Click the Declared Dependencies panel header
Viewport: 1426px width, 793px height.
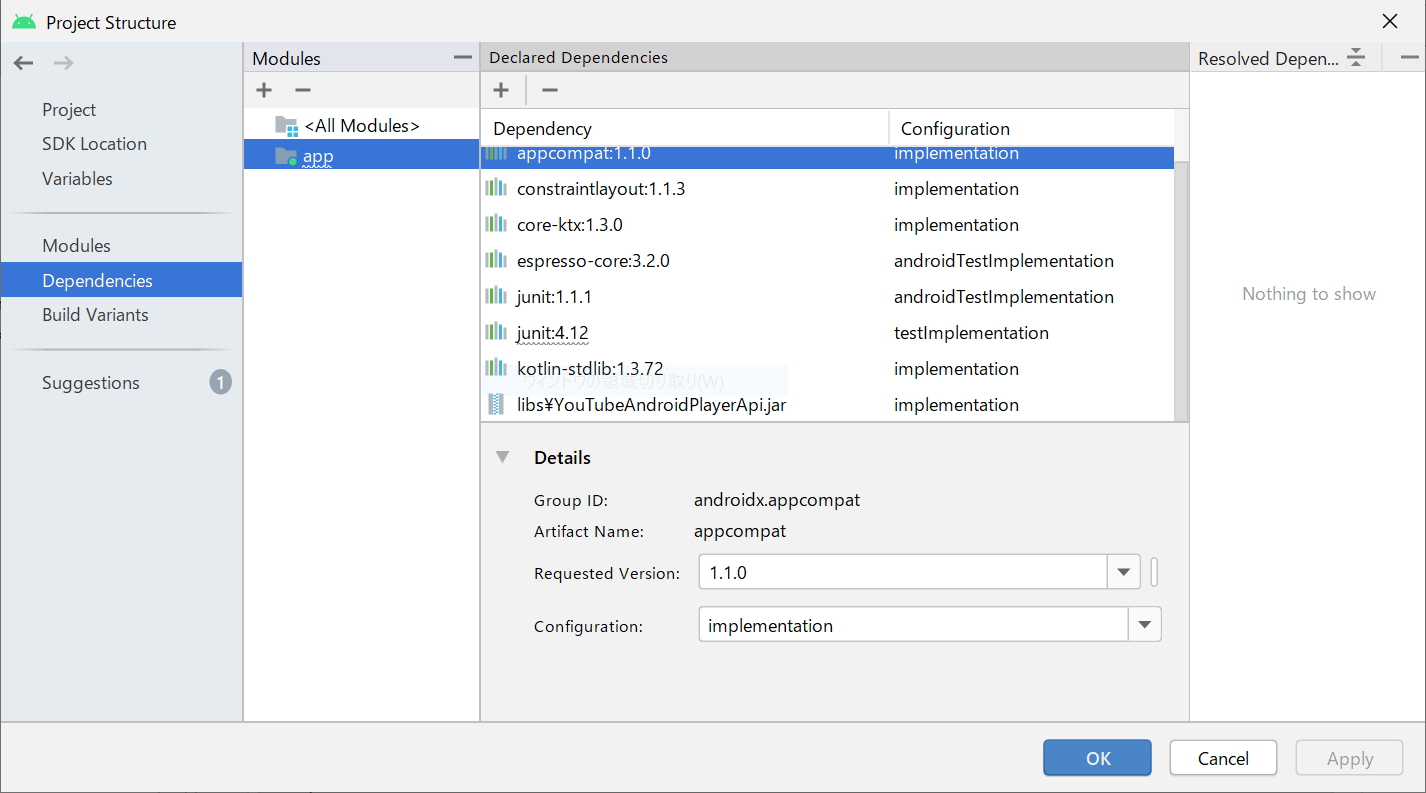pyautogui.click(x=835, y=57)
